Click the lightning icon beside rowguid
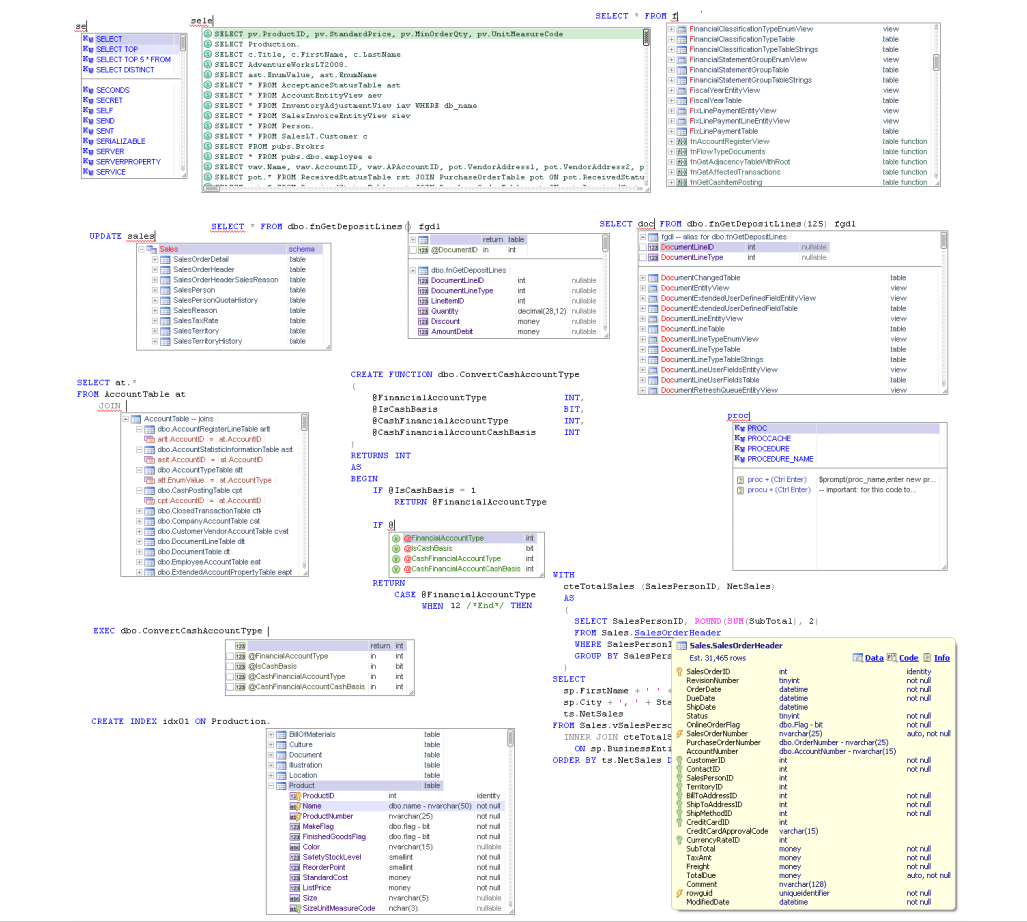Viewport: 1027px width, 922px height. (679, 893)
